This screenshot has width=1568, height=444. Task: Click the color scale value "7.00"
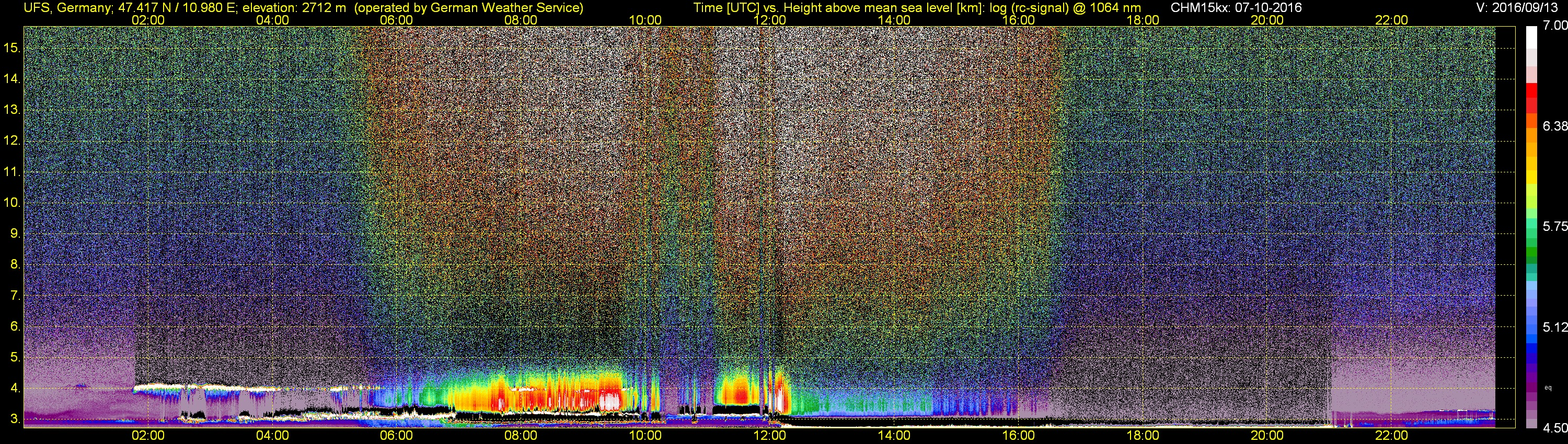click(x=1554, y=25)
